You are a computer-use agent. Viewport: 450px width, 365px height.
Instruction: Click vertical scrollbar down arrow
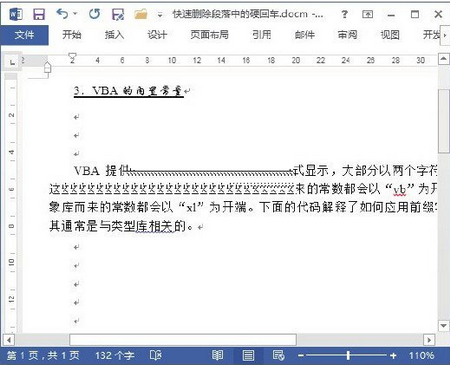tap(443, 326)
